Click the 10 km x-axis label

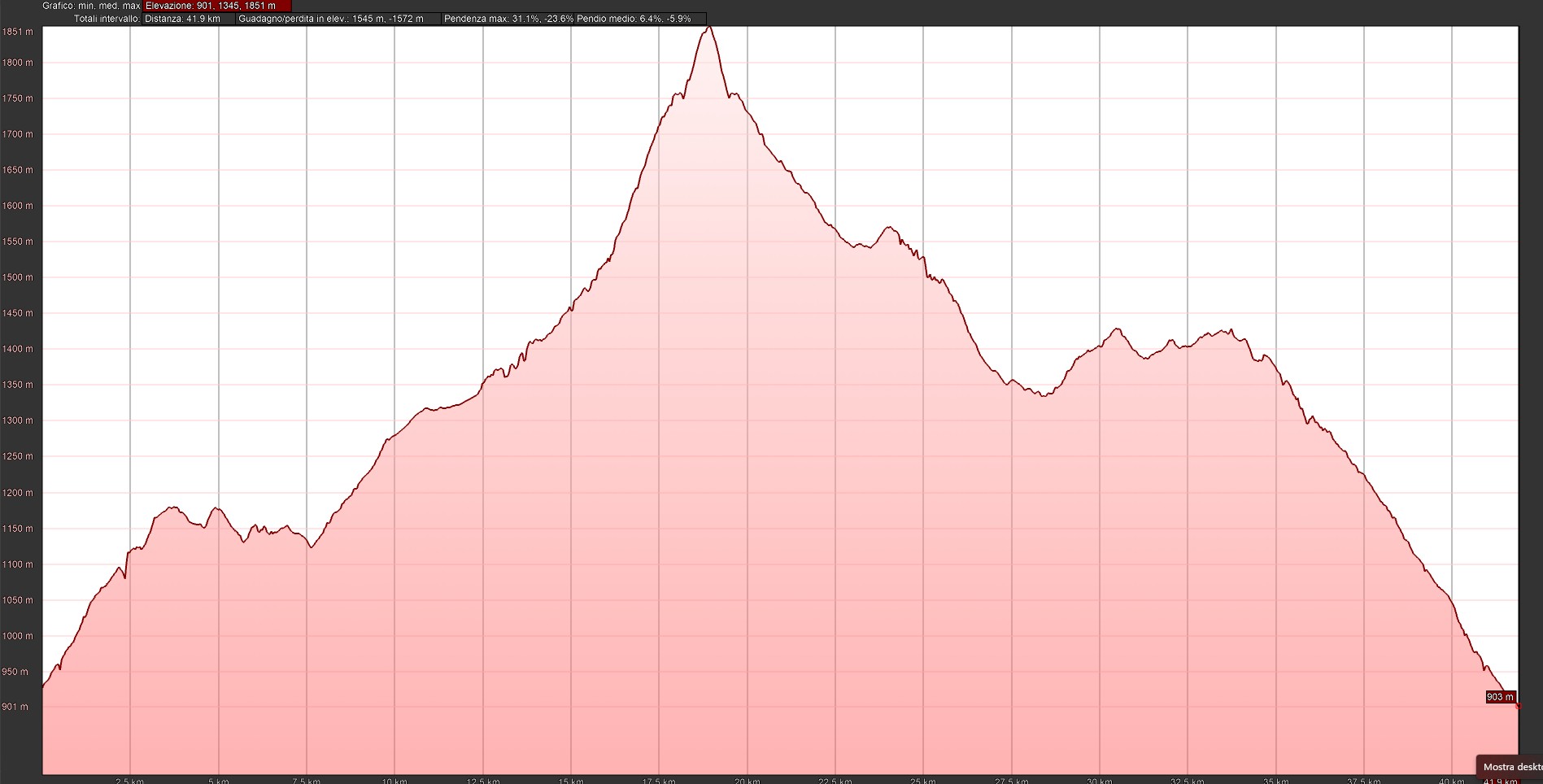pyautogui.click(x=394, y=782)
